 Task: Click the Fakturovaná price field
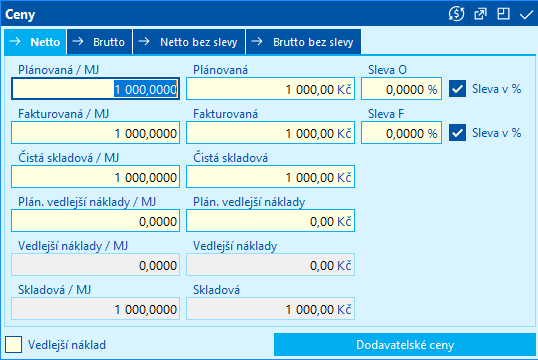(x=270, y=133)
